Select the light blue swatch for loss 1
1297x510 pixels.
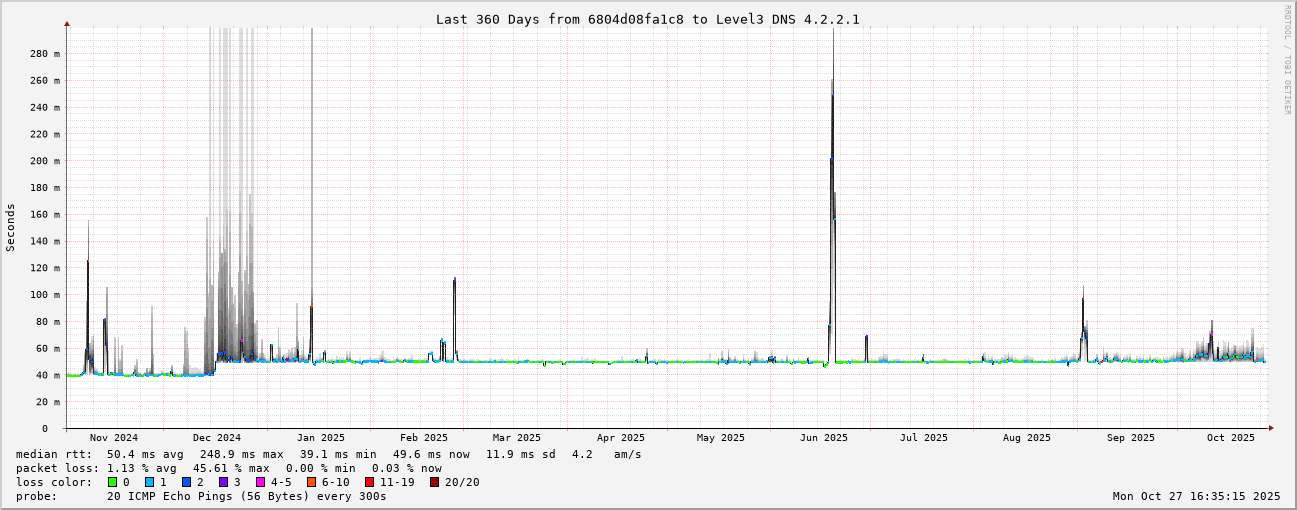(149, 482)
